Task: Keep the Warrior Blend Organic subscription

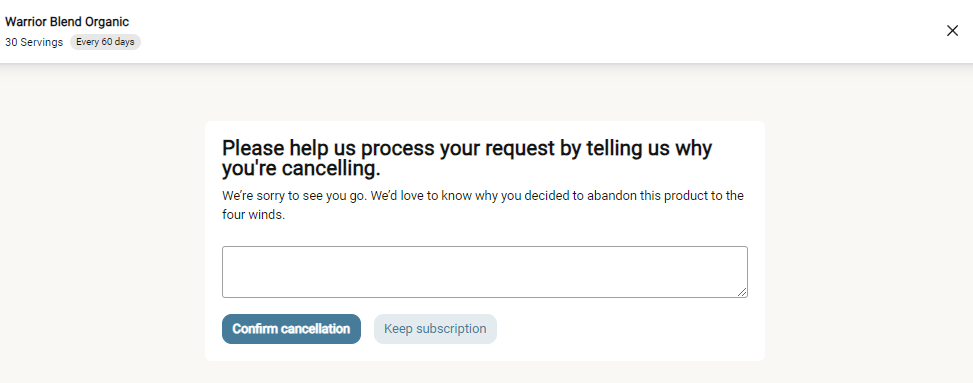Action: tap(435, 329)
